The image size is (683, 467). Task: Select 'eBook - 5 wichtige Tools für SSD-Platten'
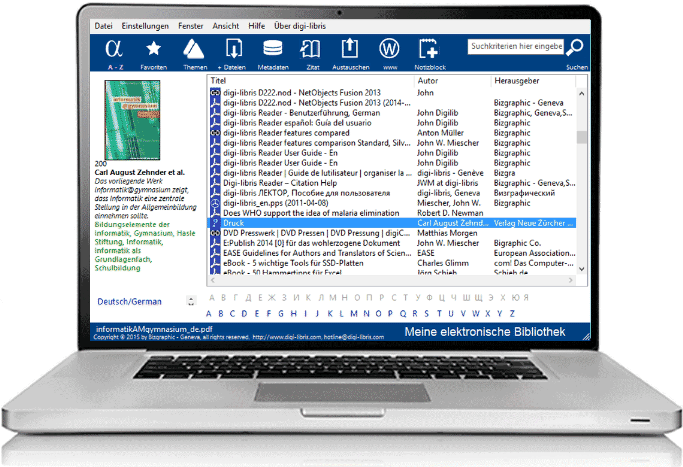(x=293, y=263)
